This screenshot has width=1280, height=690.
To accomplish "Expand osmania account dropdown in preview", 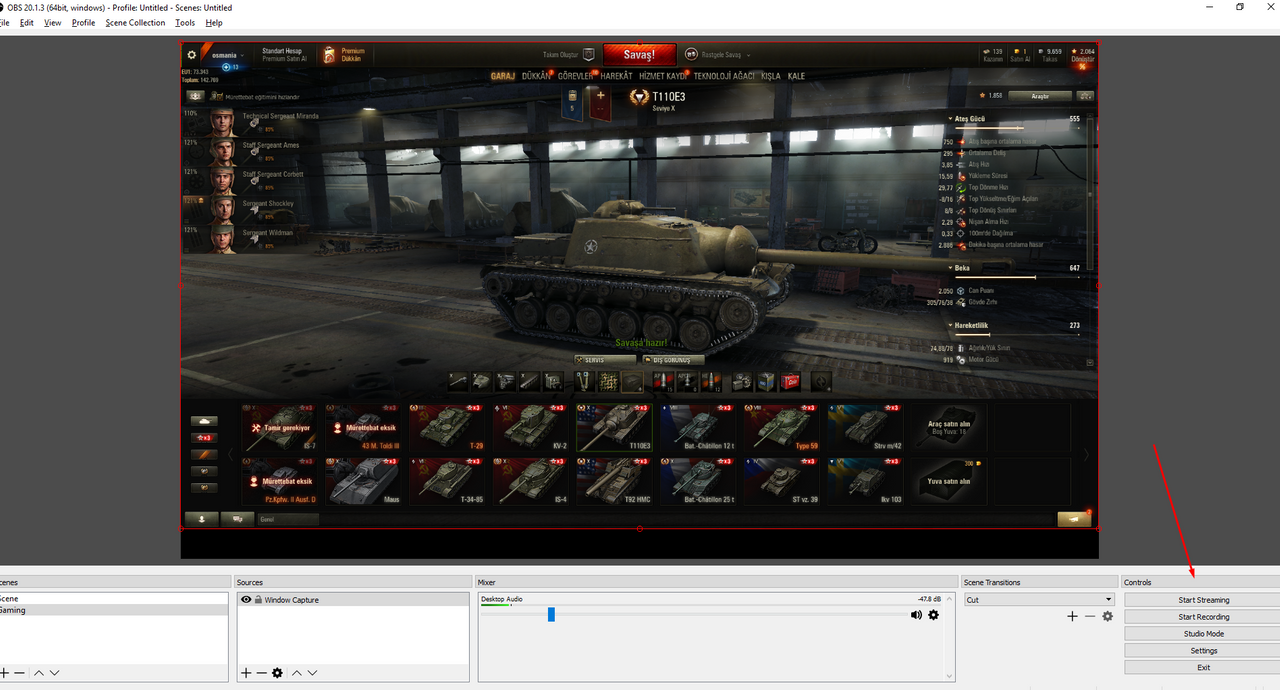I will [244, 55].
